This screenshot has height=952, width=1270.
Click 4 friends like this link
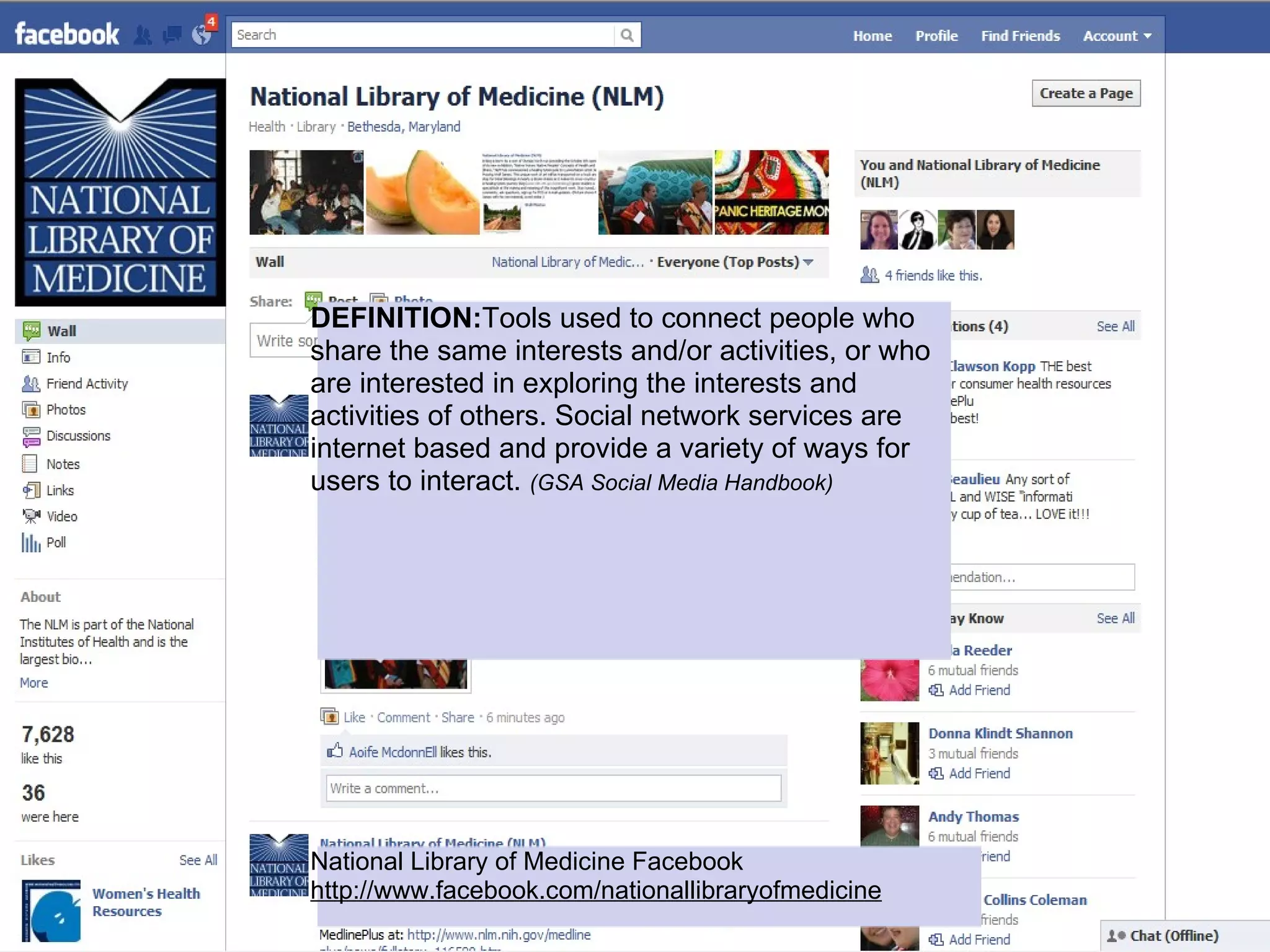pos(933,275)
